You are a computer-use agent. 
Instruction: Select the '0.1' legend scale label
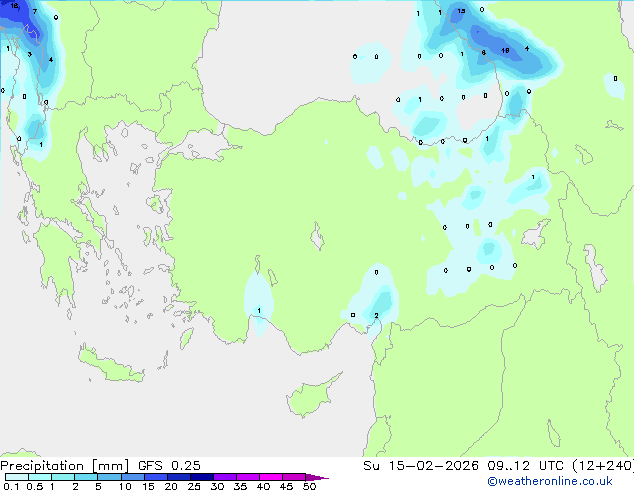[11, 486]
